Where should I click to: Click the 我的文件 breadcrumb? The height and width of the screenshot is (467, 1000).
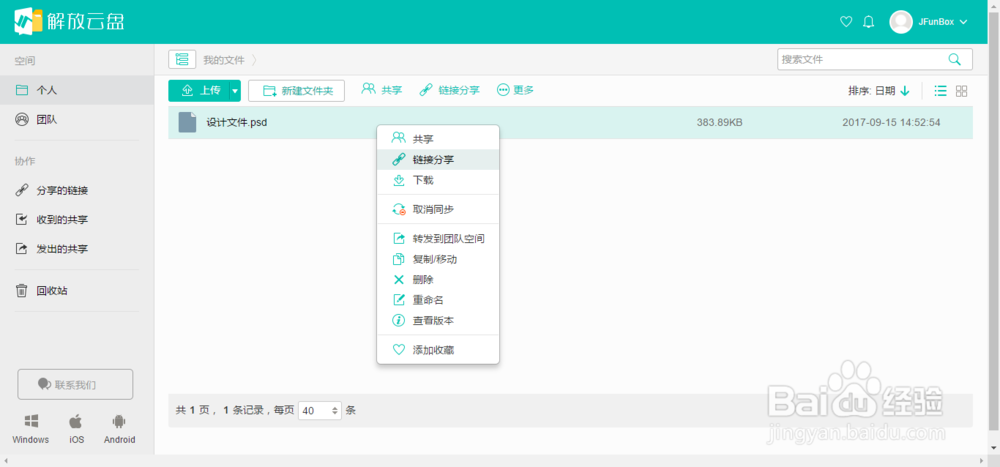pos(224,60)
